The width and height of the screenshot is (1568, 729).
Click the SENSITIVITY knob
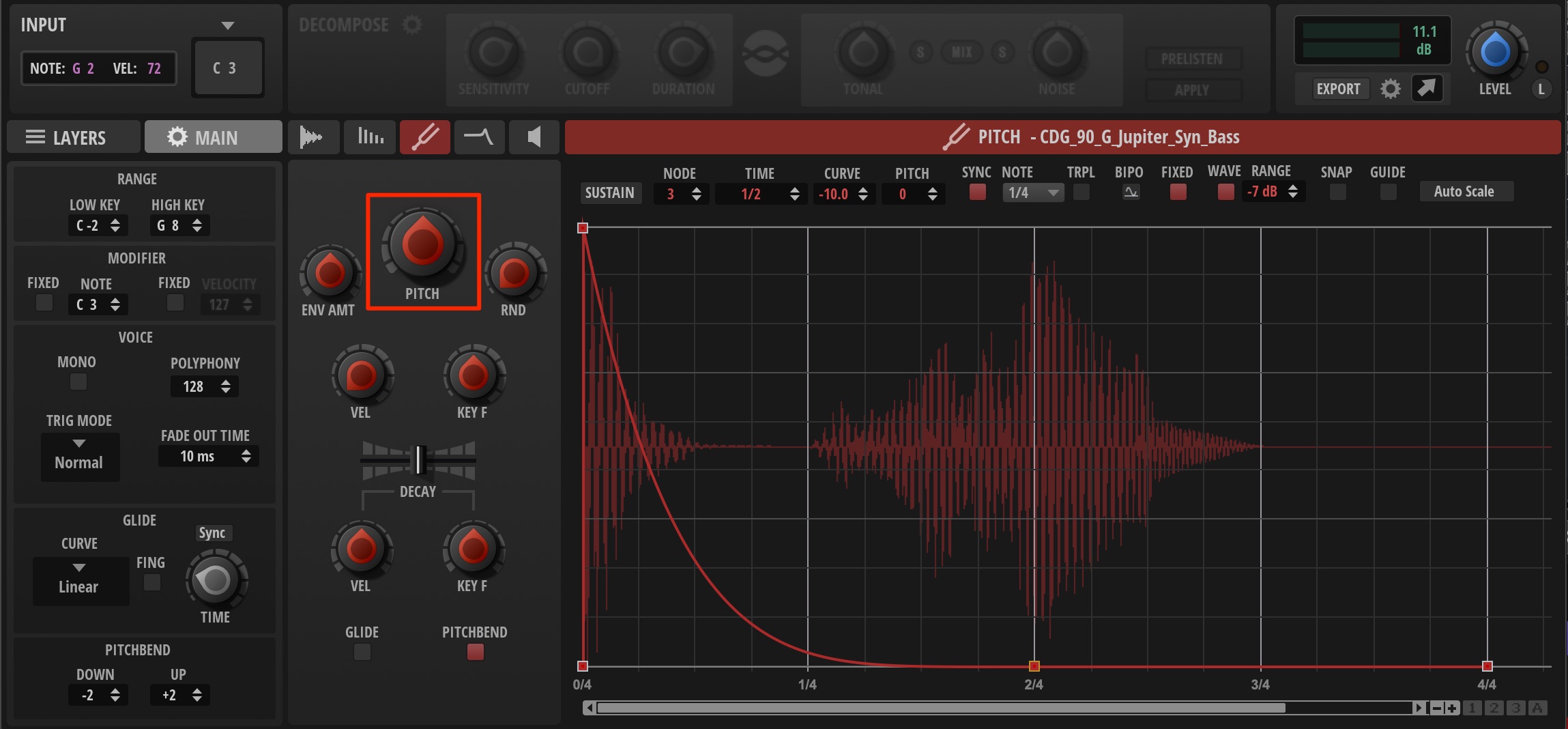click(x=493, y=52)
